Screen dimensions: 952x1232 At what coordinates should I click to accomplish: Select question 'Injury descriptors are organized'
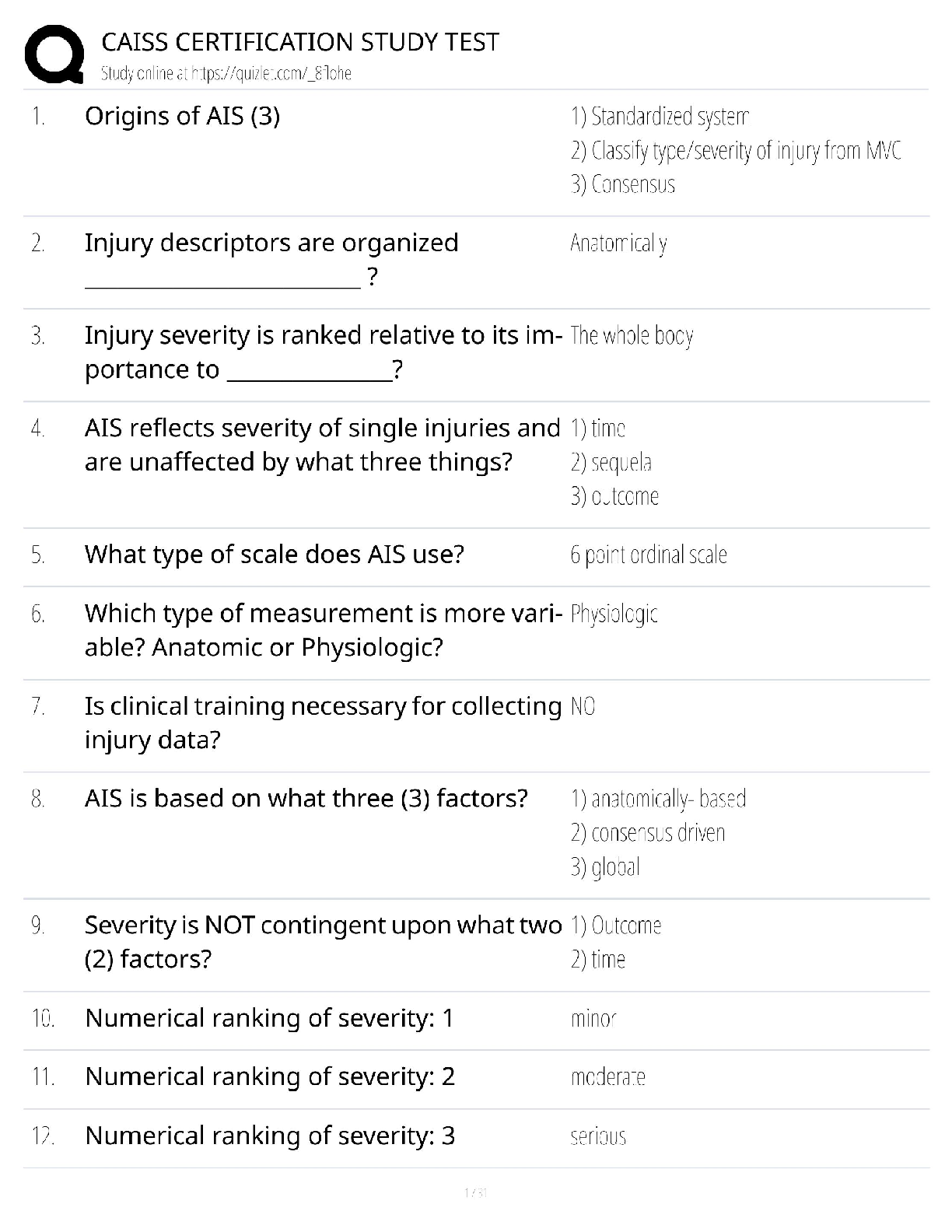[271, 243]
